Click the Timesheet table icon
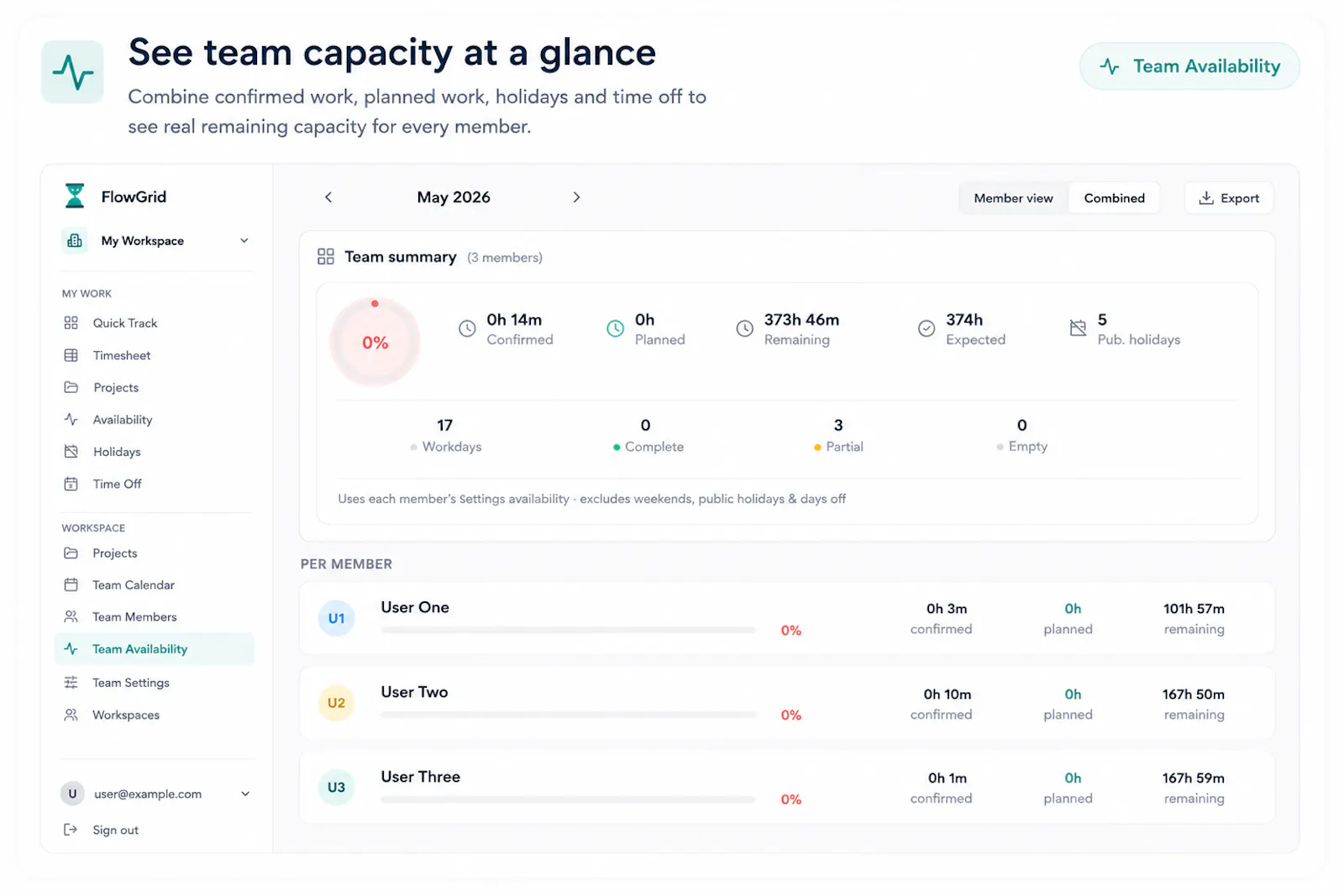Screen dimensions: 1344x896 click(x=71, y=355)
